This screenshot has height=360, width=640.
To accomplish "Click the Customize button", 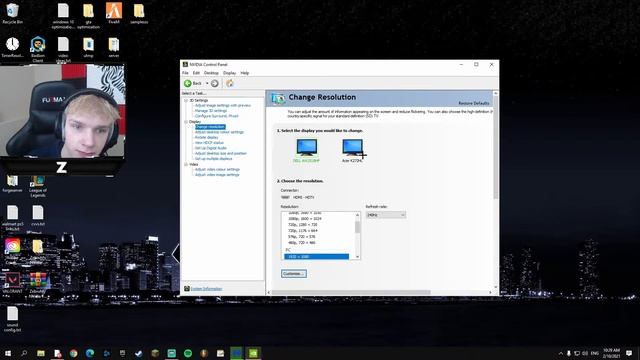I will [293, 273].
